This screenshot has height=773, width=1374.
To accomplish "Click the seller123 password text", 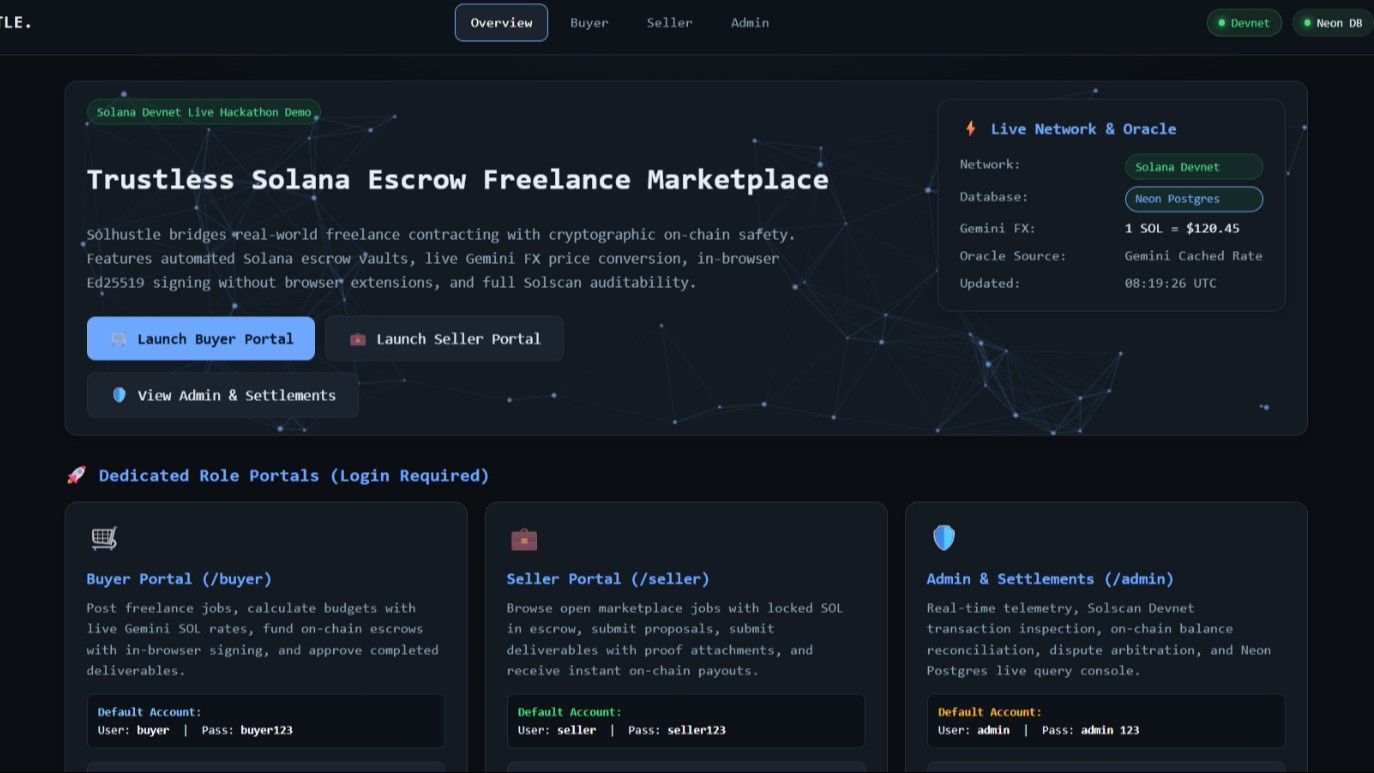I will pyautogui.click(x=697, y=730).
